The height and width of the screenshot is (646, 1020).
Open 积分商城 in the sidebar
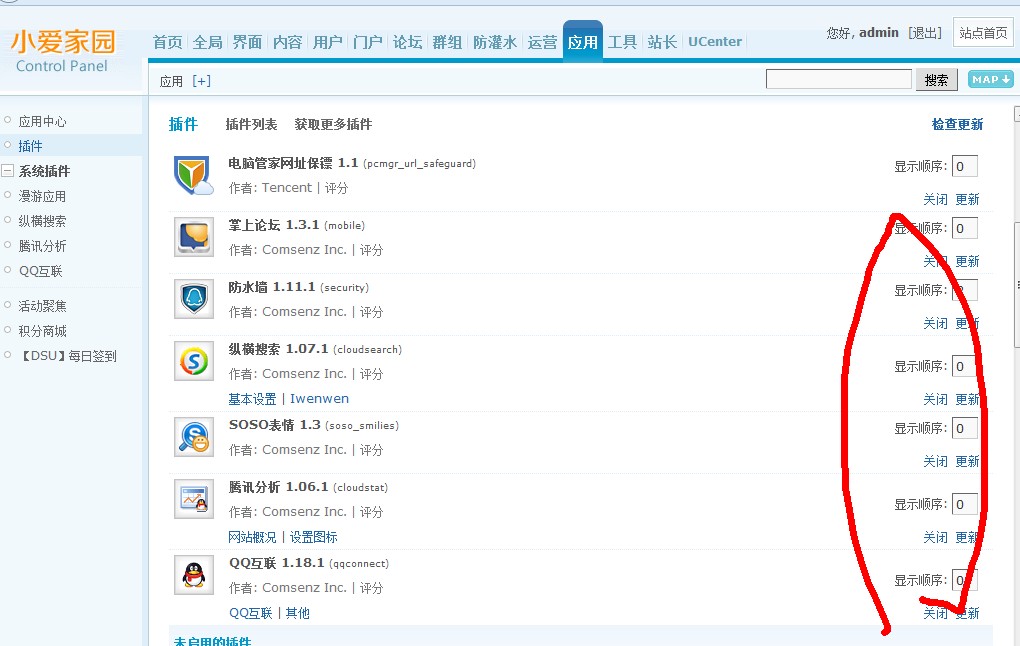tap(42, 331)
